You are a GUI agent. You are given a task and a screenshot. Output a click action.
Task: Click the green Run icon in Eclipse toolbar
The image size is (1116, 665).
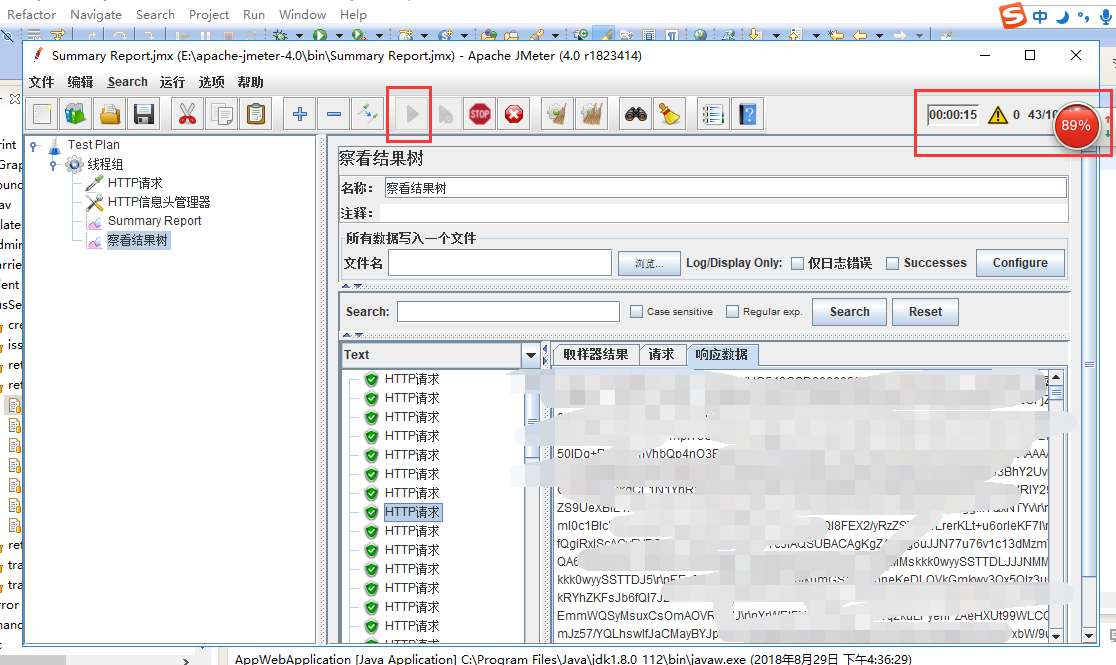pos(320,34)
